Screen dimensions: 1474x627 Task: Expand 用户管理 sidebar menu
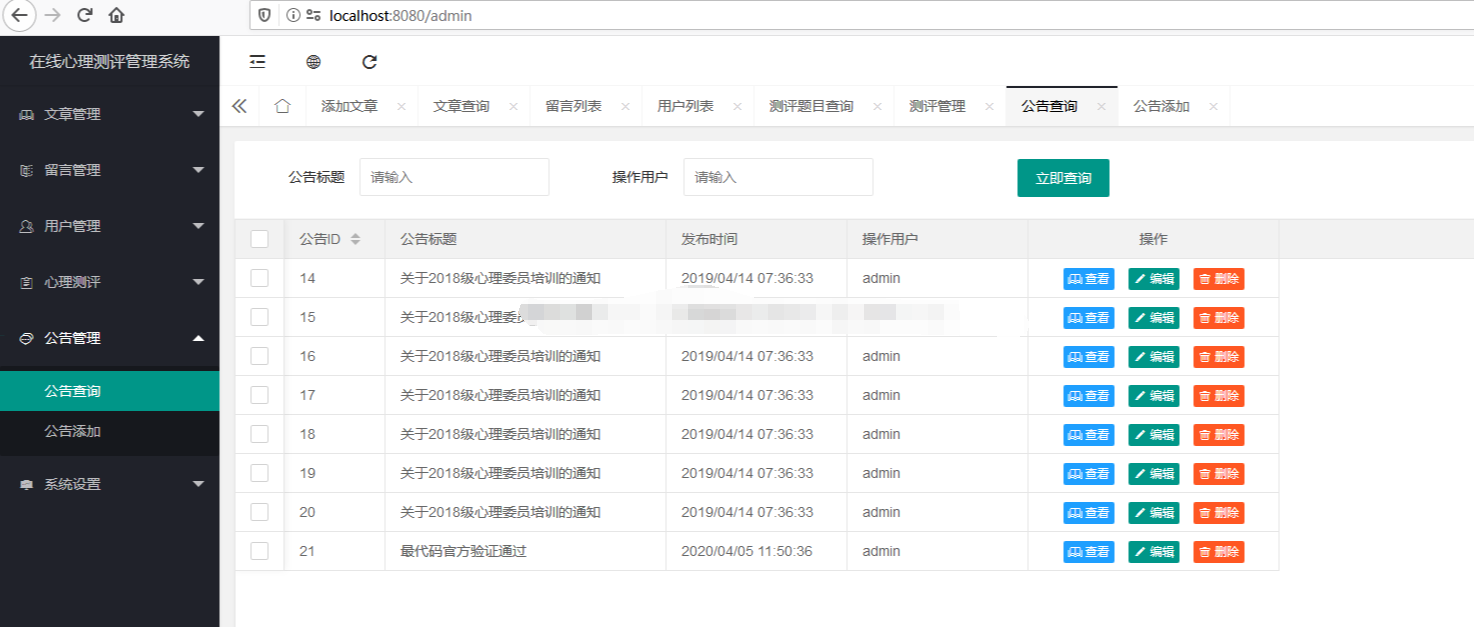(110, 226)
